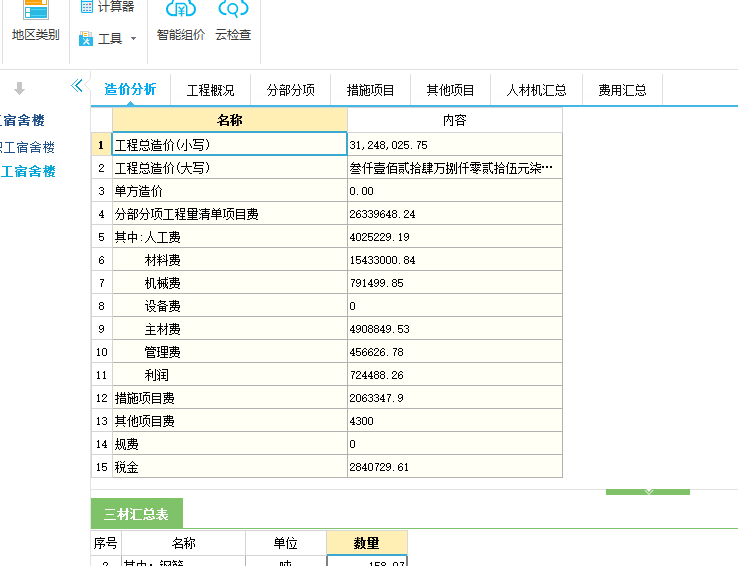Select the 材料费 cell

(230, 260)
